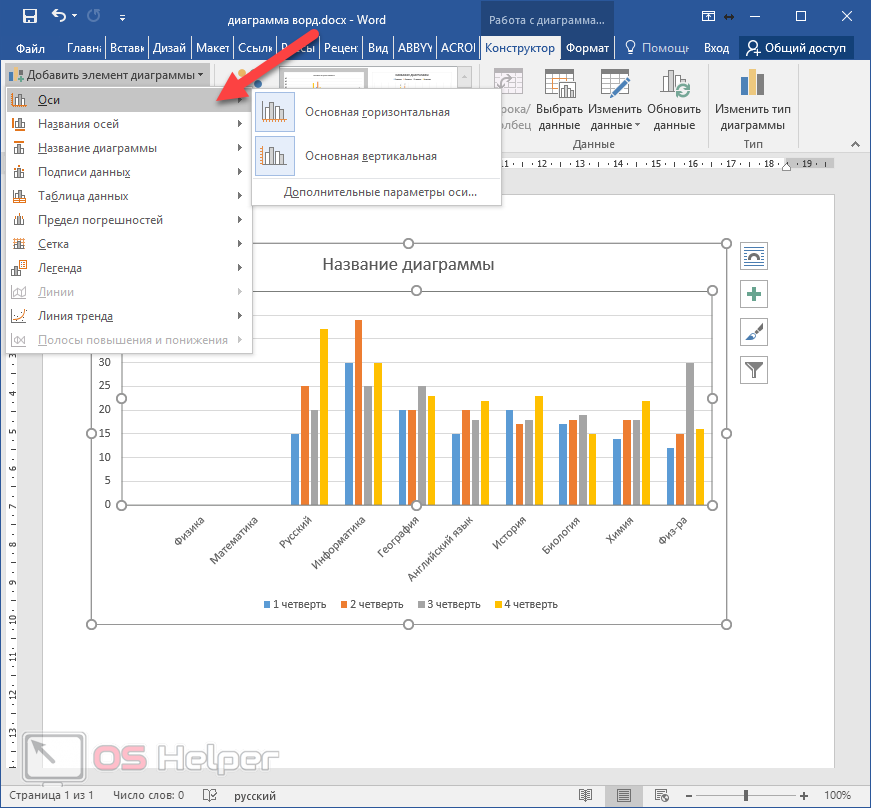871x808 pixels.
Task: Open Chart Filters funnel button
Action: point(754,370)
